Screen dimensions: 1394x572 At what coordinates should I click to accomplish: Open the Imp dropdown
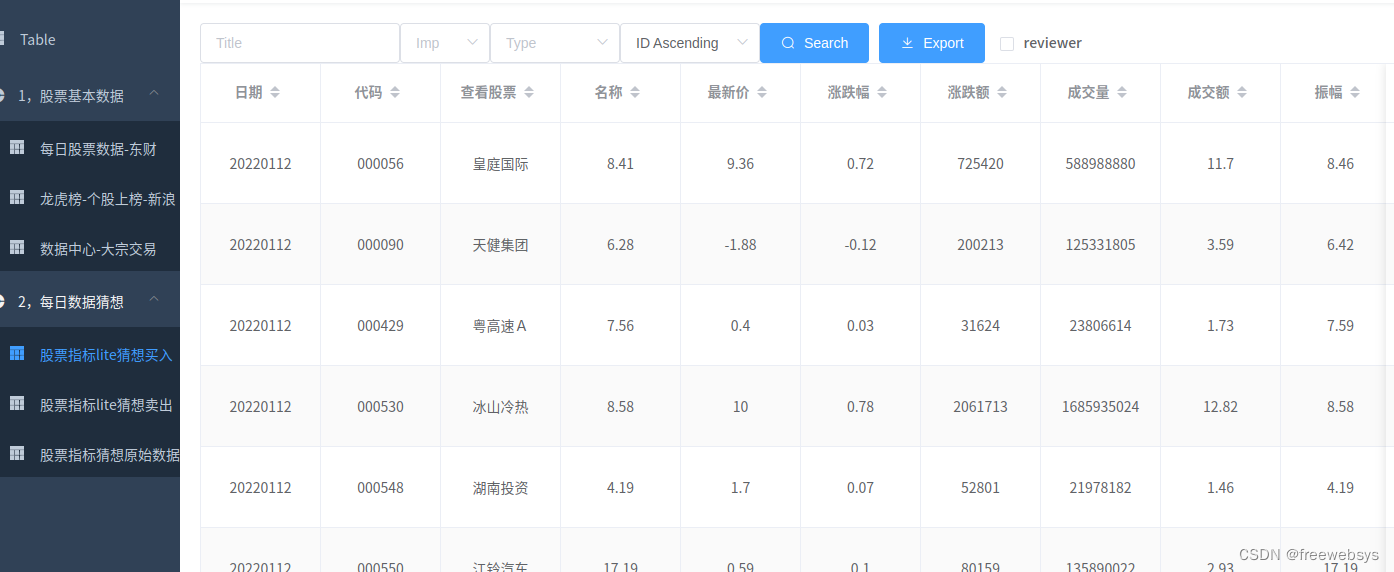tap(445, 43)
